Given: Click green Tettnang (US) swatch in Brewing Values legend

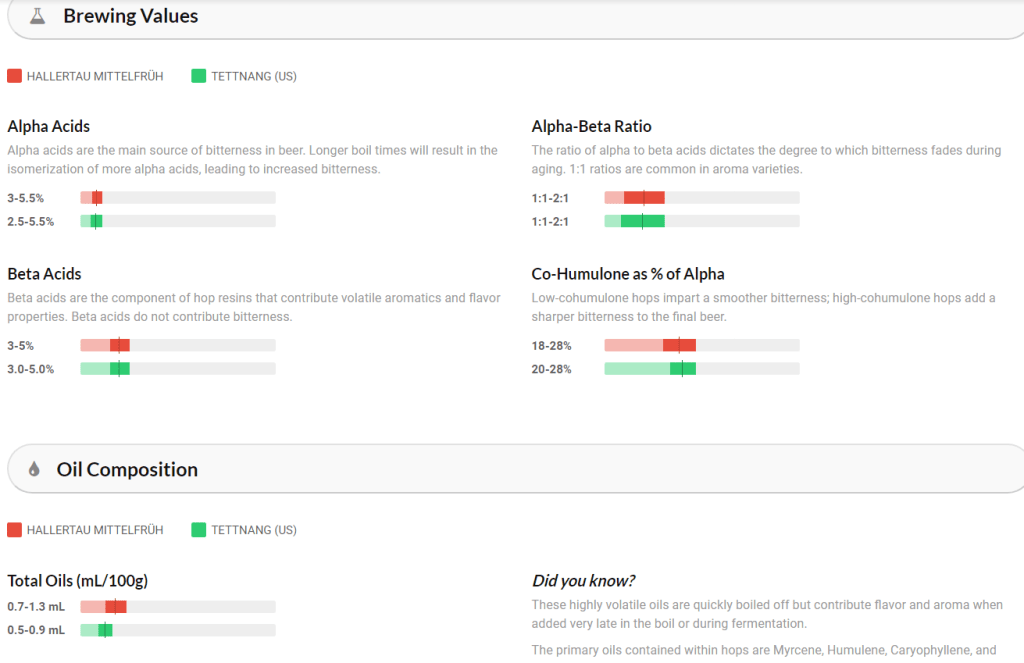Looking at the screenshot, I should (x=199, y=76).
